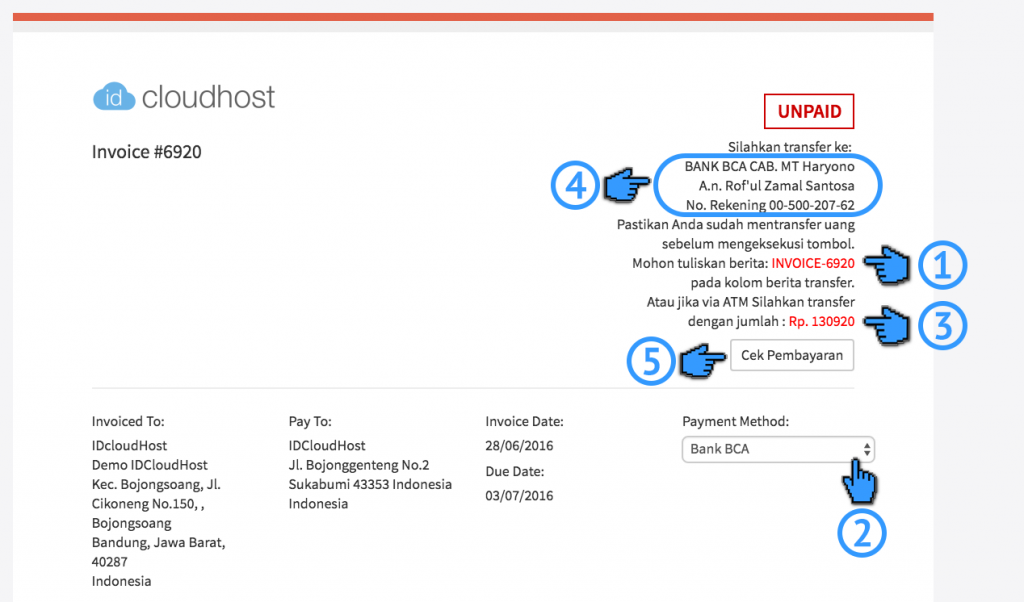Click the Invoice #6920 heading
1024x602 pixels.
145,151
